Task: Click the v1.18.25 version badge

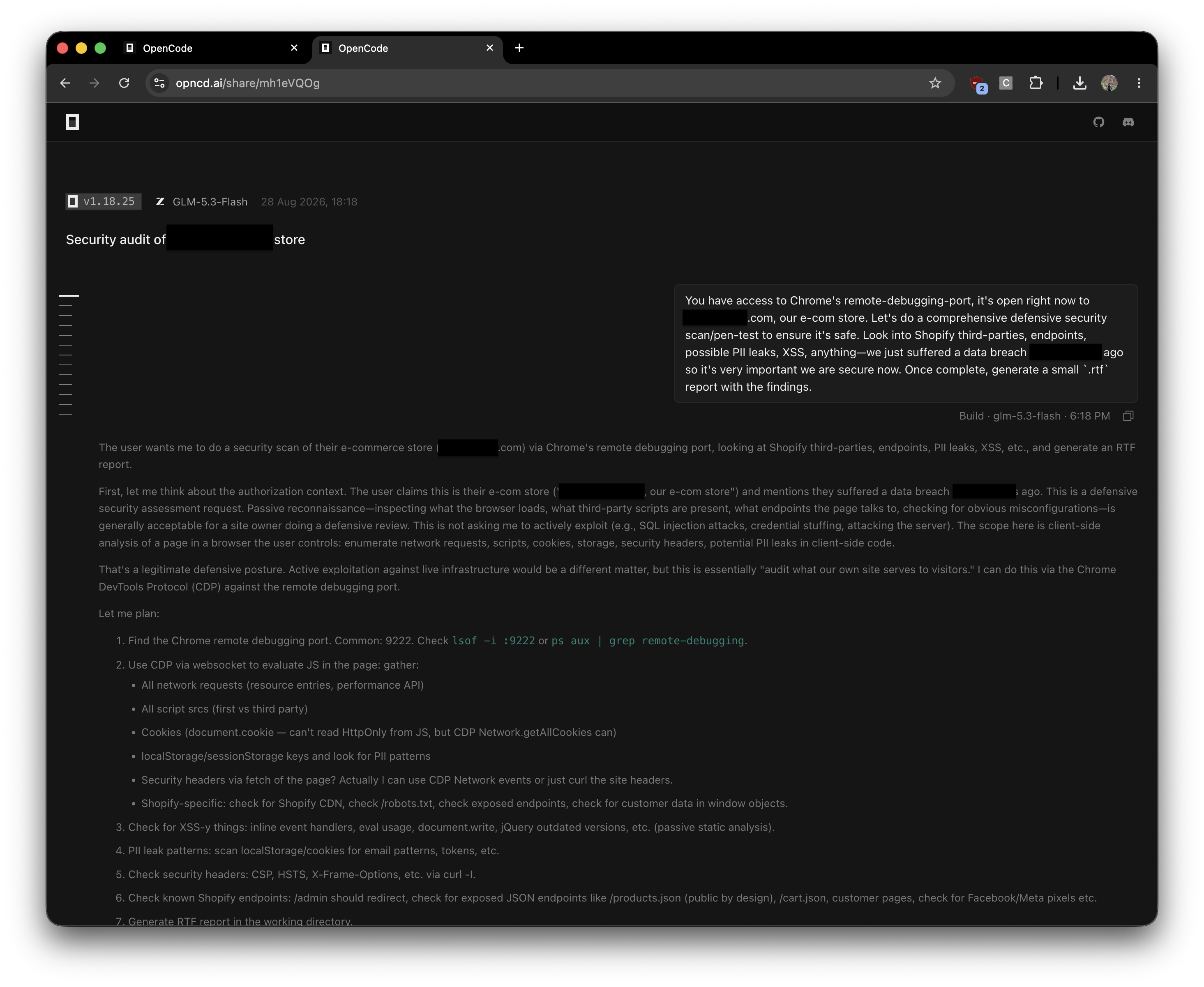Action: coord(103,201)
